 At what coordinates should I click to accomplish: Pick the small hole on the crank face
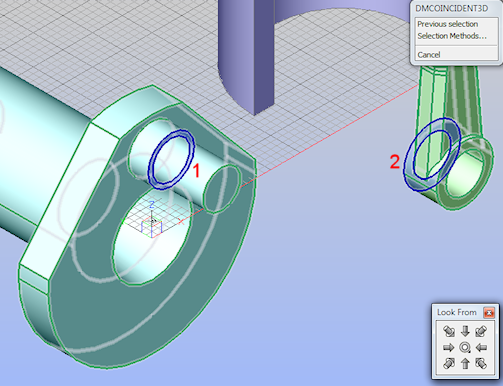point(222,188)
